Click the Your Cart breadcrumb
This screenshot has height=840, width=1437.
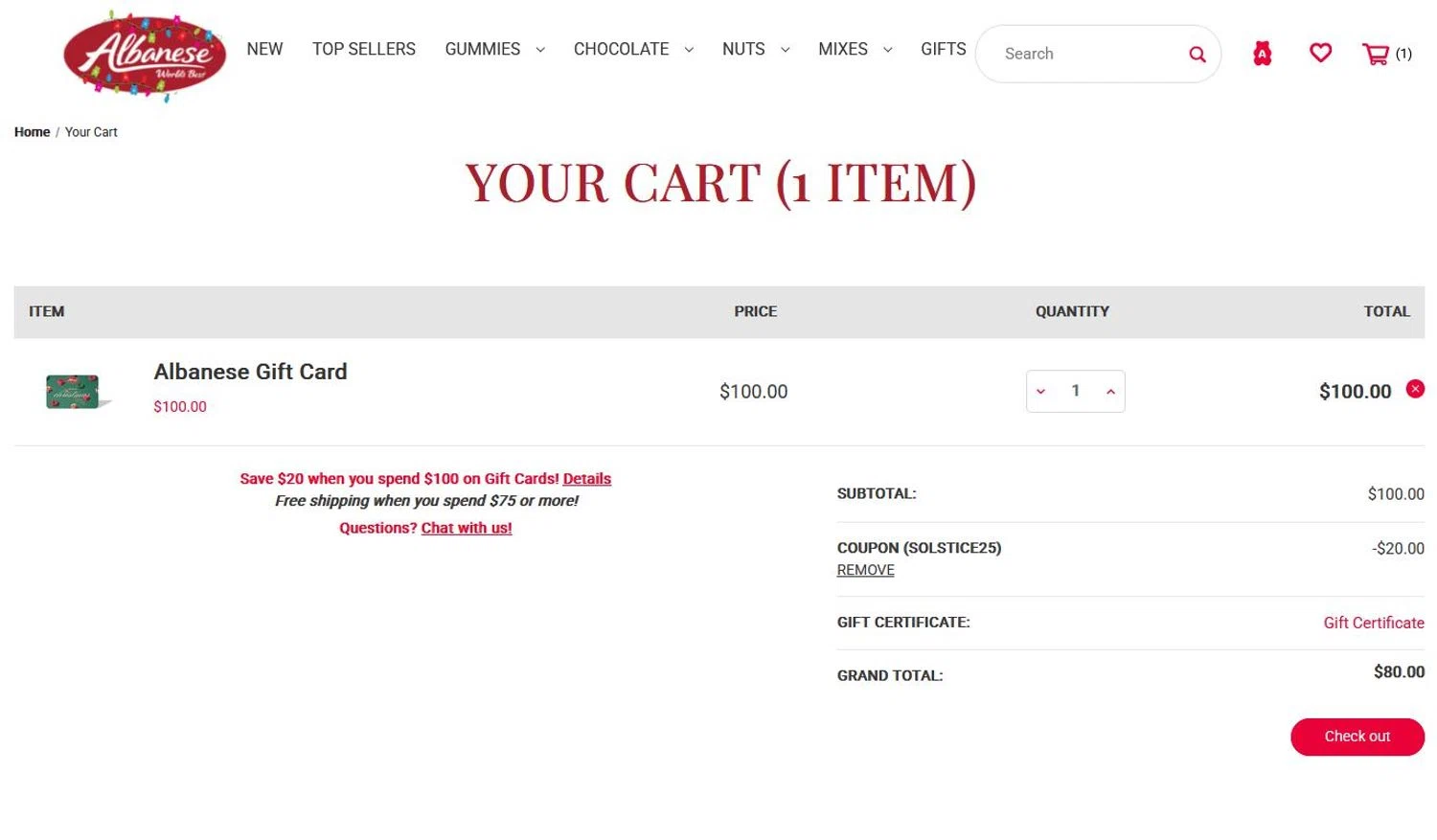click(x=91, y=132)
